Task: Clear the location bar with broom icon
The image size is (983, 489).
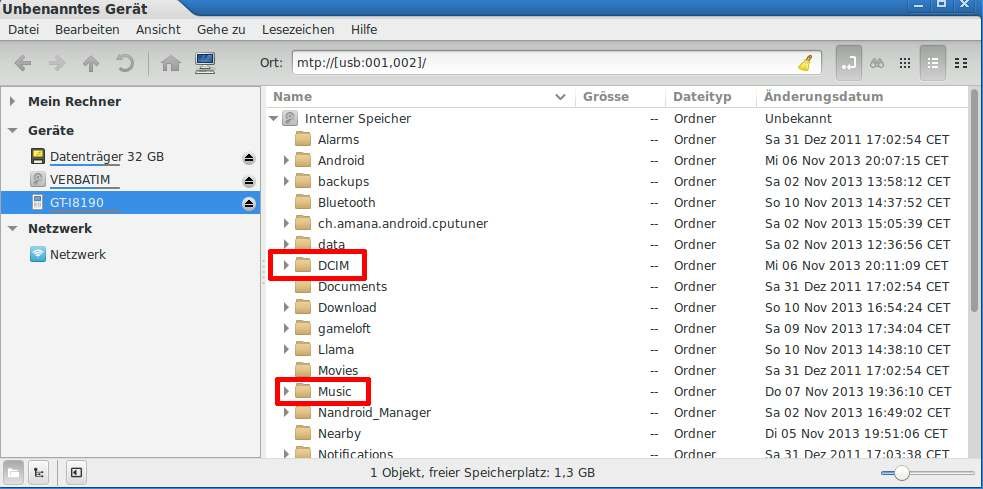Action: point(806,63)
